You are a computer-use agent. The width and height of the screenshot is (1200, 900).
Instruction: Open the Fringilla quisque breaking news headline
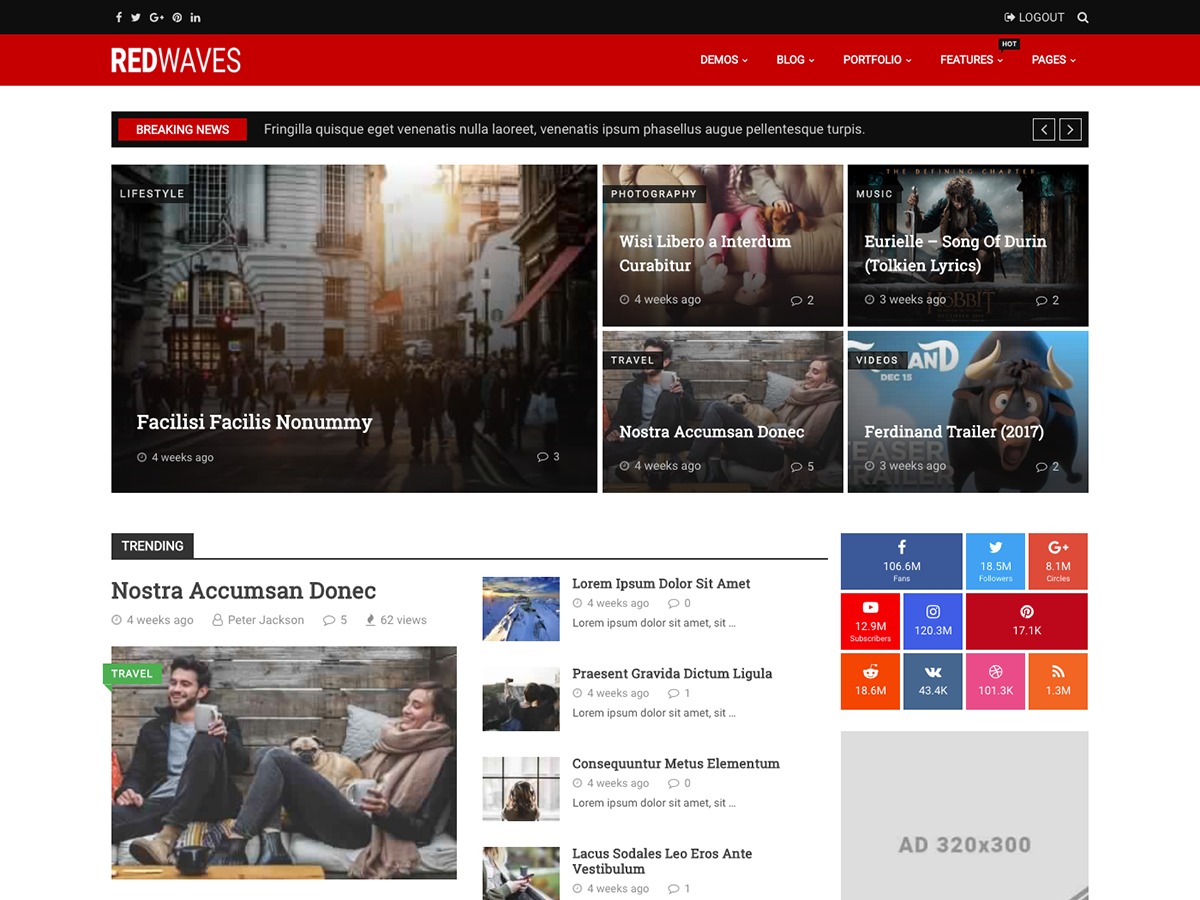tap(564, 129)
